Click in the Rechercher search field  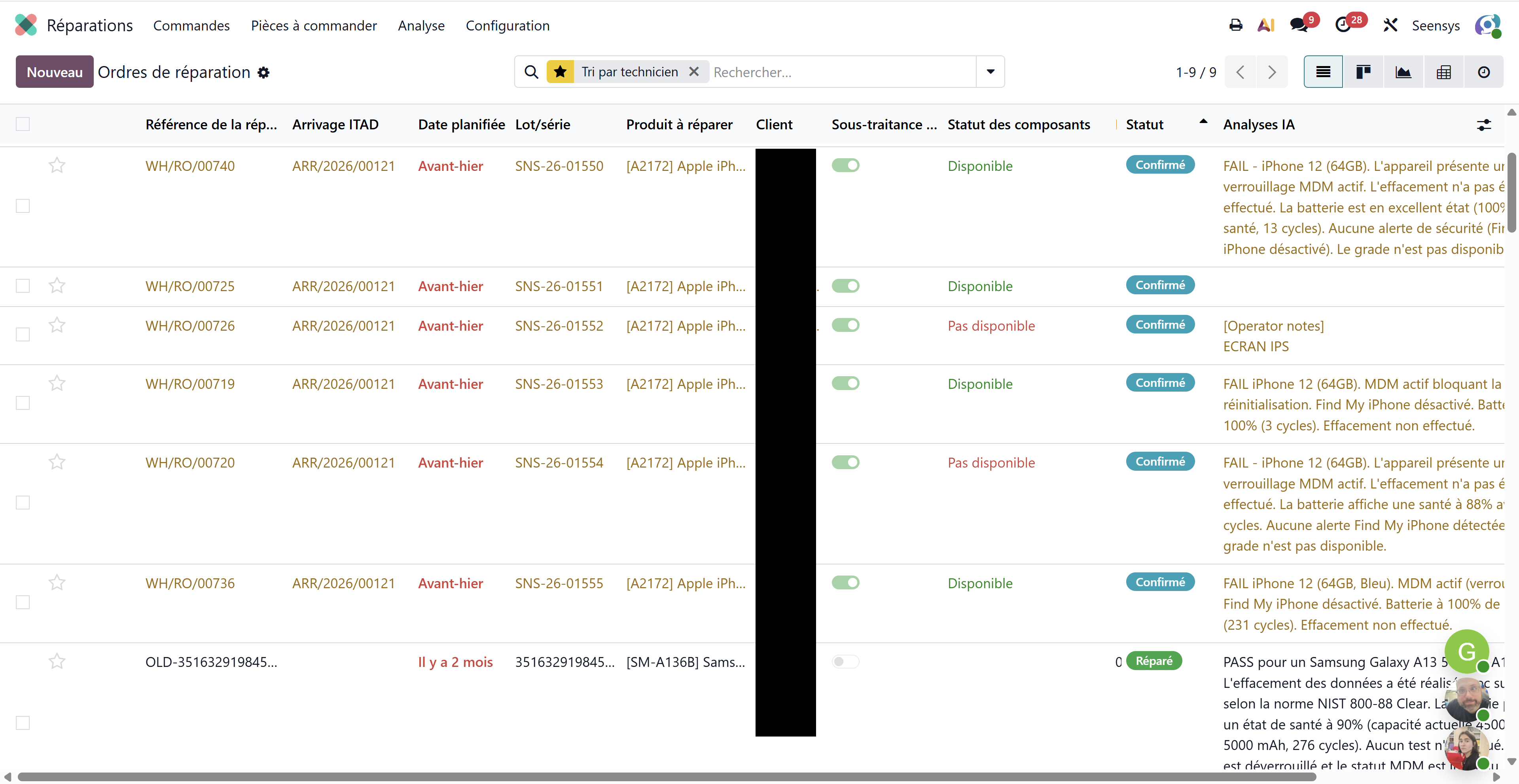tap(843, 72)
